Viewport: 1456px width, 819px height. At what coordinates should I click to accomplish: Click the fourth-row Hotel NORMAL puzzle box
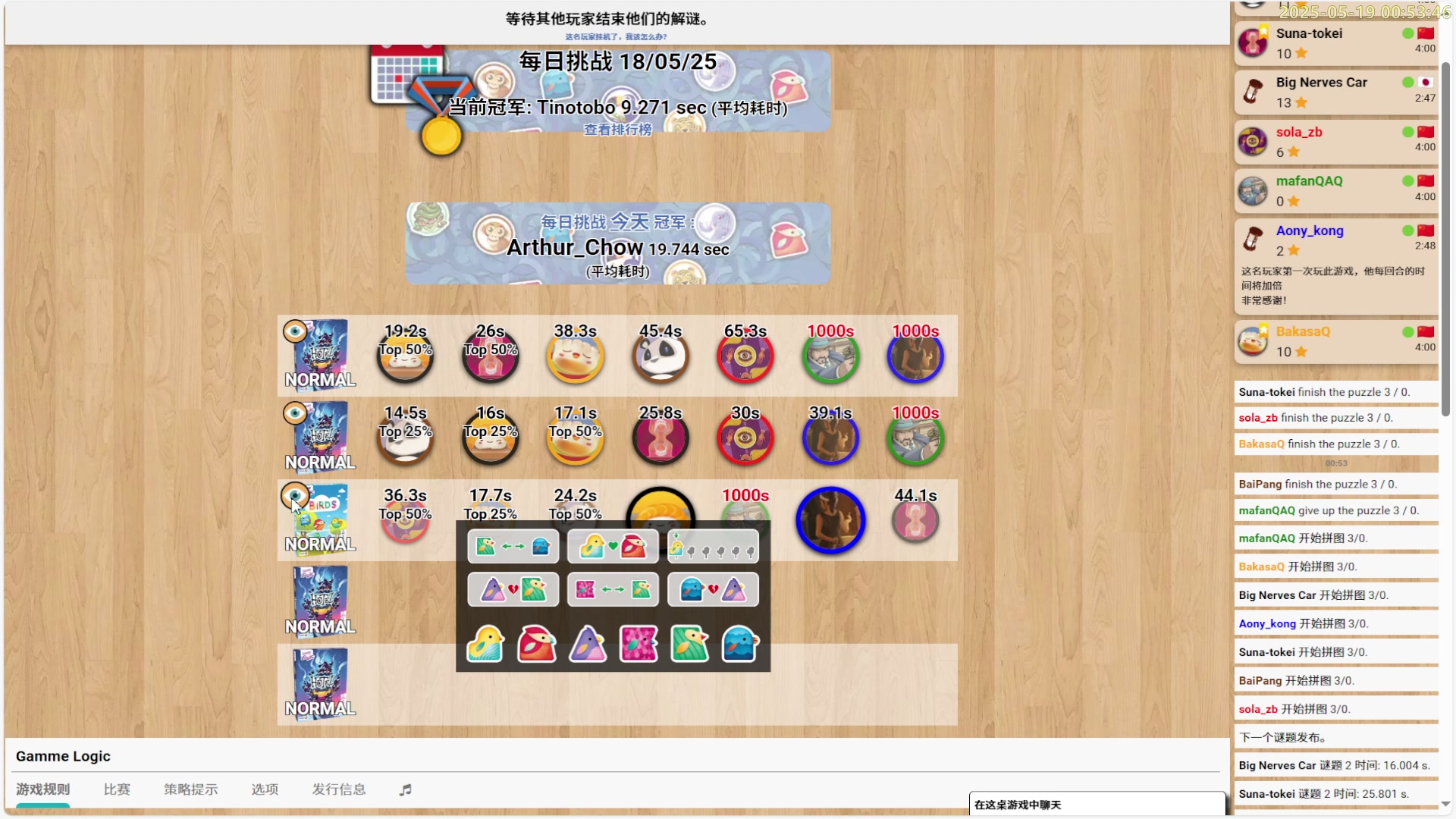(321, 602)
